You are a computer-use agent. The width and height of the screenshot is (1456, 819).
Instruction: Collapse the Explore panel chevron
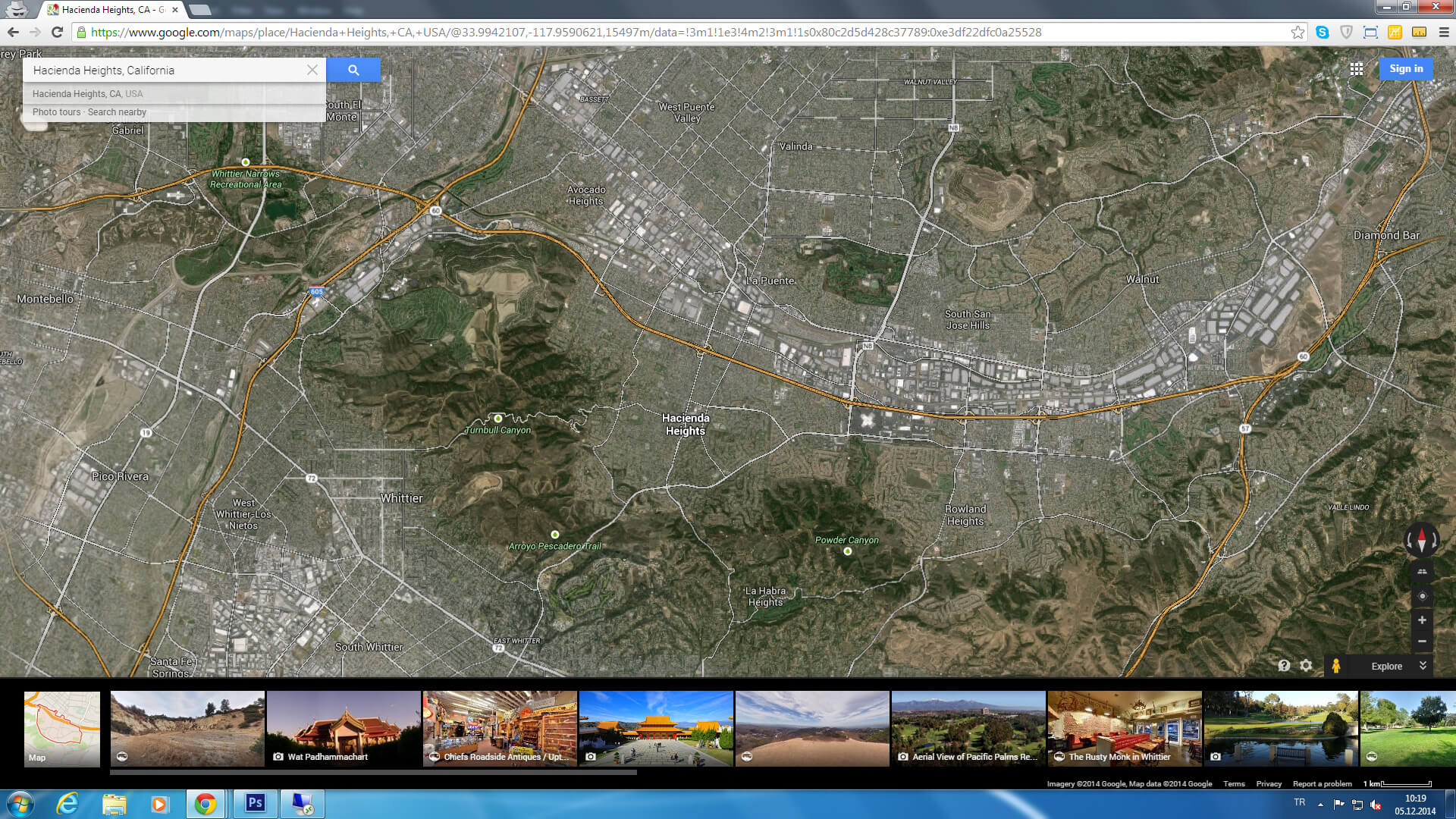click(x=1423, y=666)
